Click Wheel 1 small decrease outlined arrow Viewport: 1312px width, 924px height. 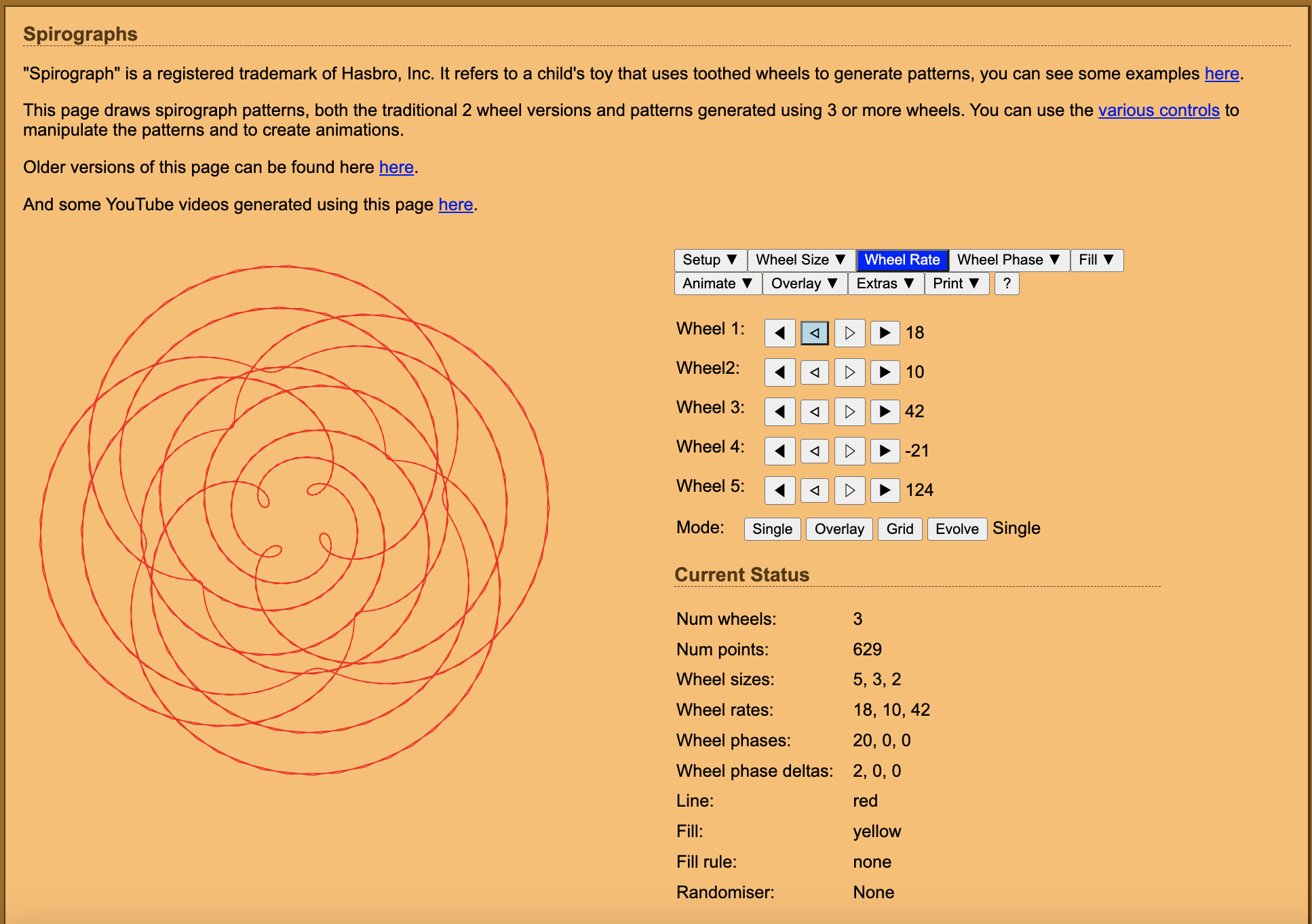815,333
